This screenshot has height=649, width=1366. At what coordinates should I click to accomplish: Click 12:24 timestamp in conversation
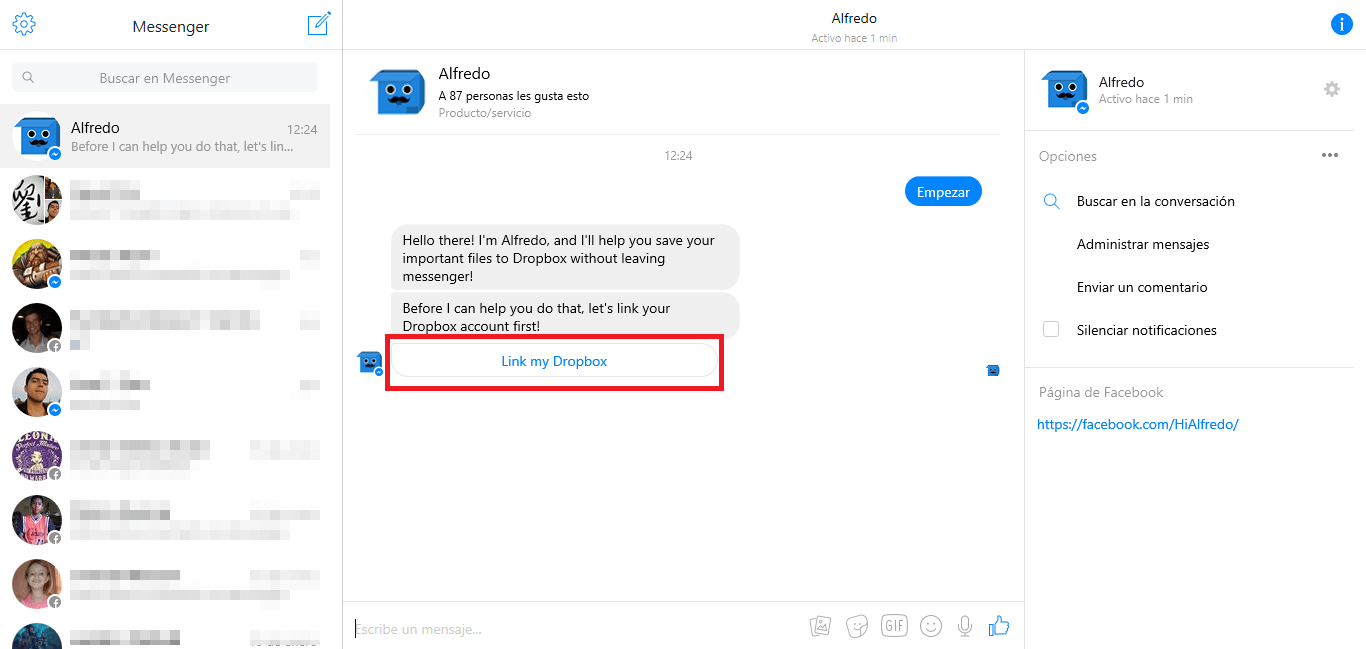(678, 156)
